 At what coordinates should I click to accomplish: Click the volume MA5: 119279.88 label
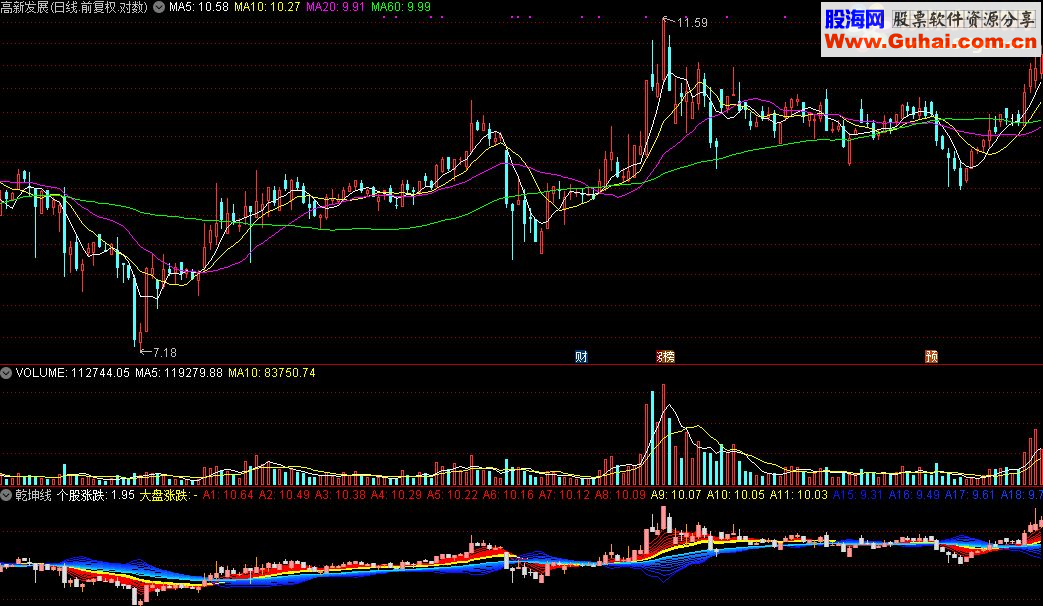click(x=179, y=373)
